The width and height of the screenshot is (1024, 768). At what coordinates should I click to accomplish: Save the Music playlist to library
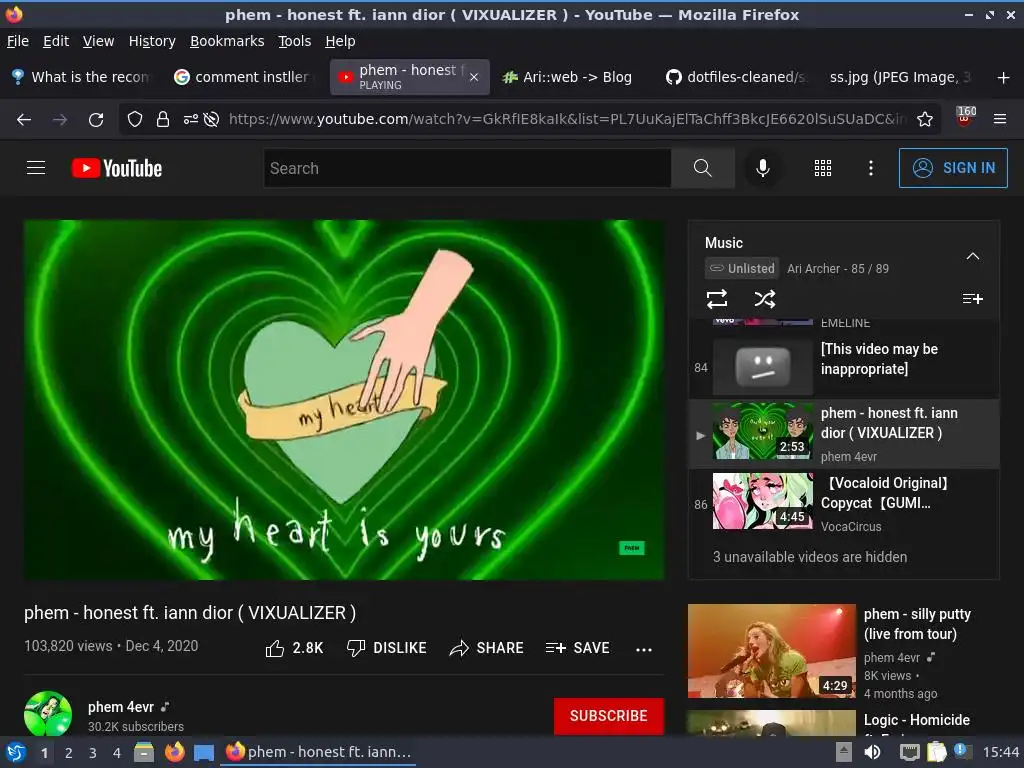(x=972, y=298)
